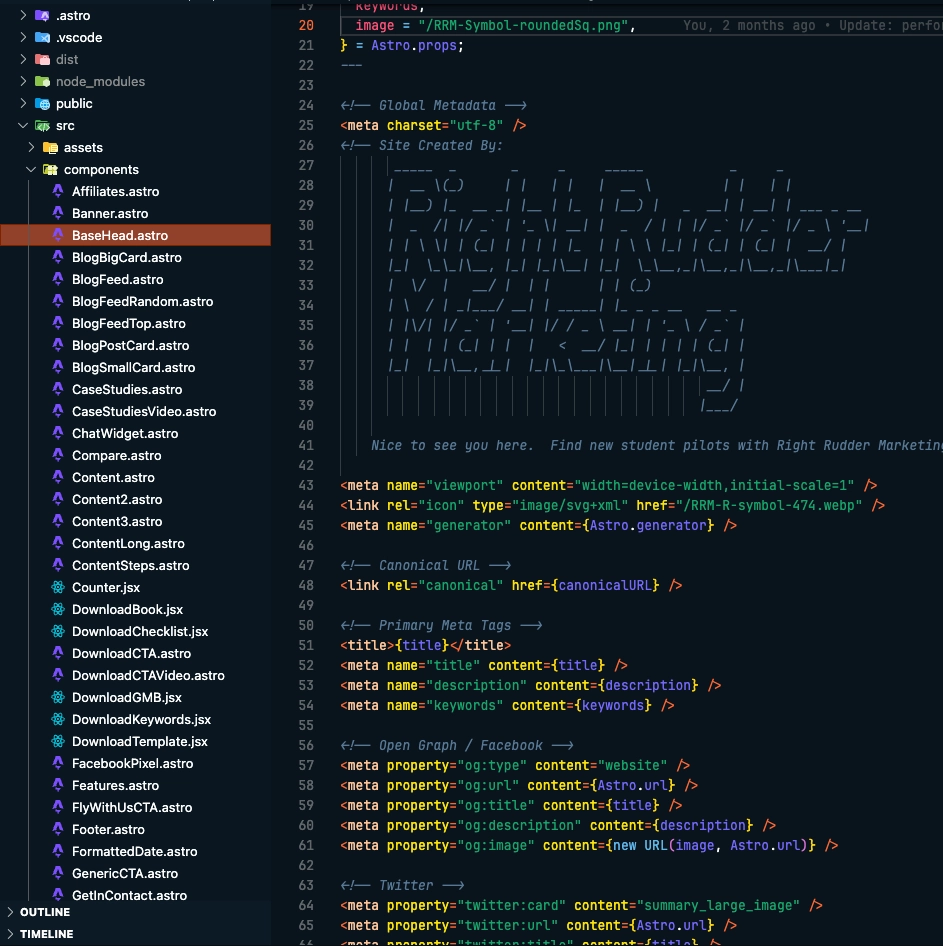Click the public folder globe icon
The width and height of the screenshot is (943, 946).
(x=42, y=103)
